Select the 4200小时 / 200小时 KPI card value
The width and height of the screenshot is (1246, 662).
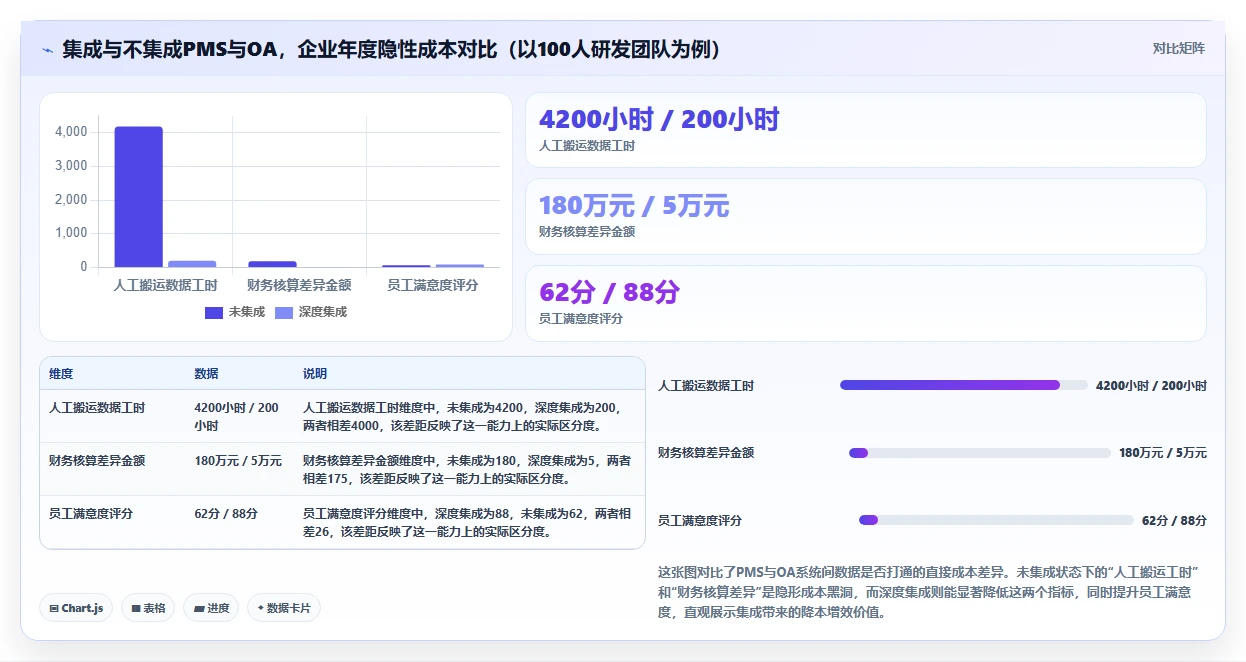click(659, 119)
